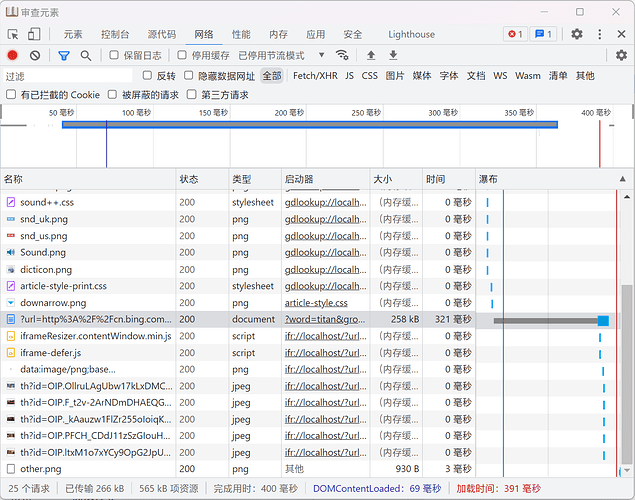The image size is (635, 500).
Task: Sort by 时间 column header
Action: click(x=449, y=179)
